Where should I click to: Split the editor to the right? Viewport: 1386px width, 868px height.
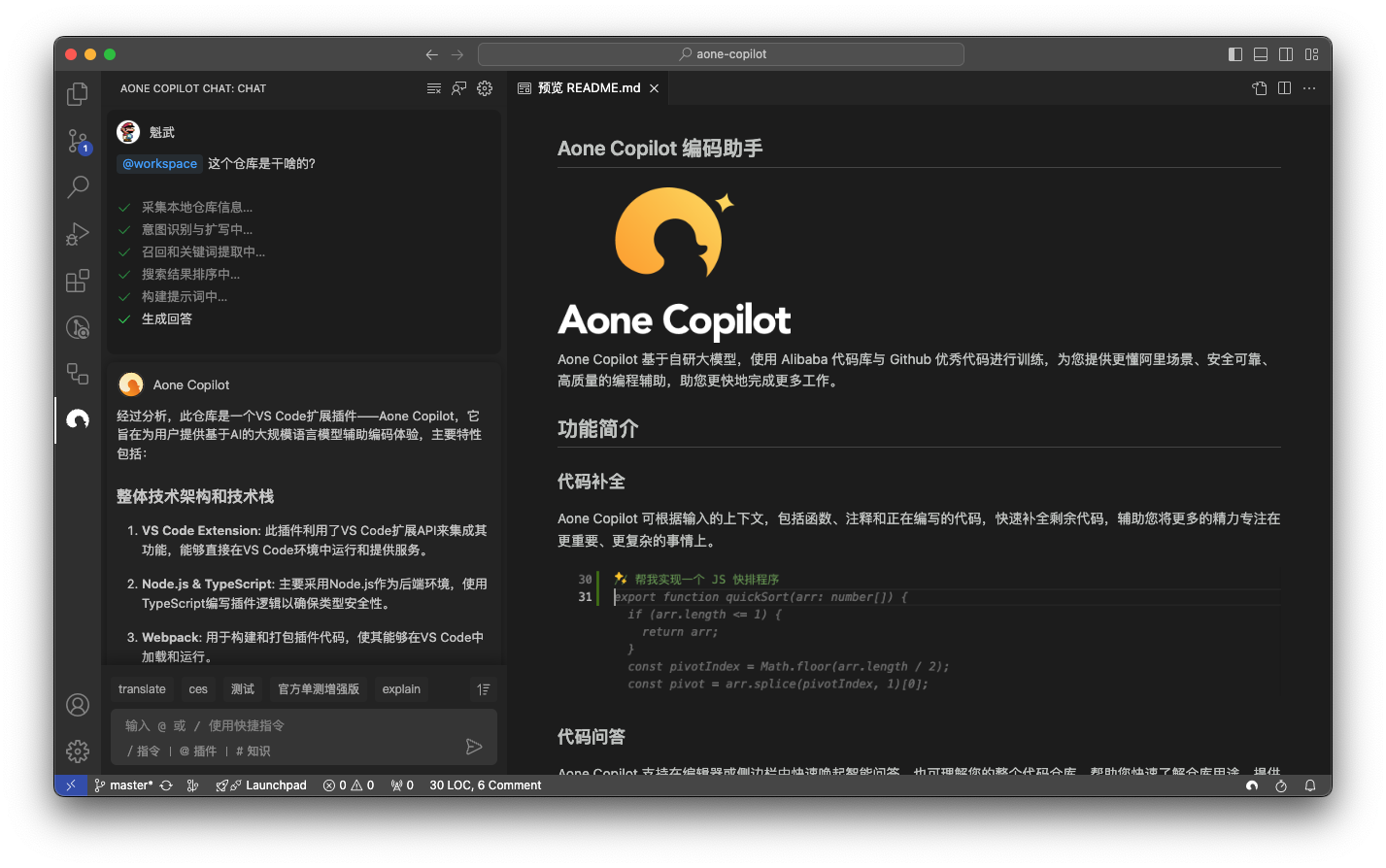point(1285,88)
